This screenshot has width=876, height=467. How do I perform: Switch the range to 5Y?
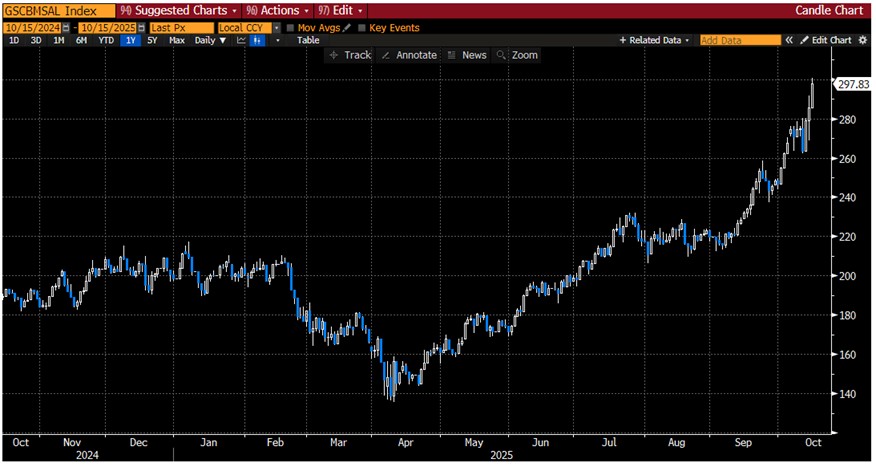[152, 41]
